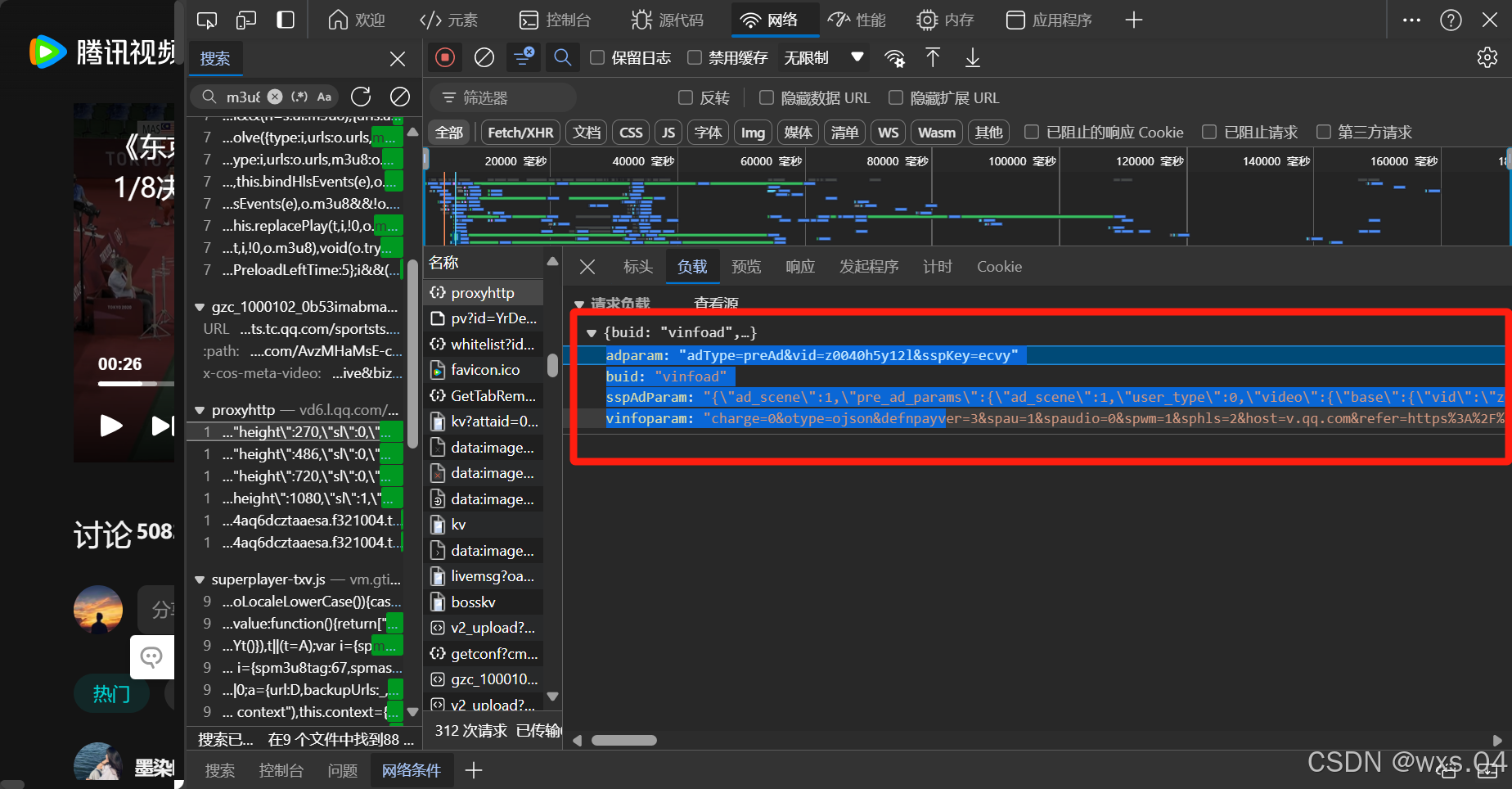The image size is (1512, 789).
Task: Open the 应用程序 application tab
Action: pos(1049,20)
